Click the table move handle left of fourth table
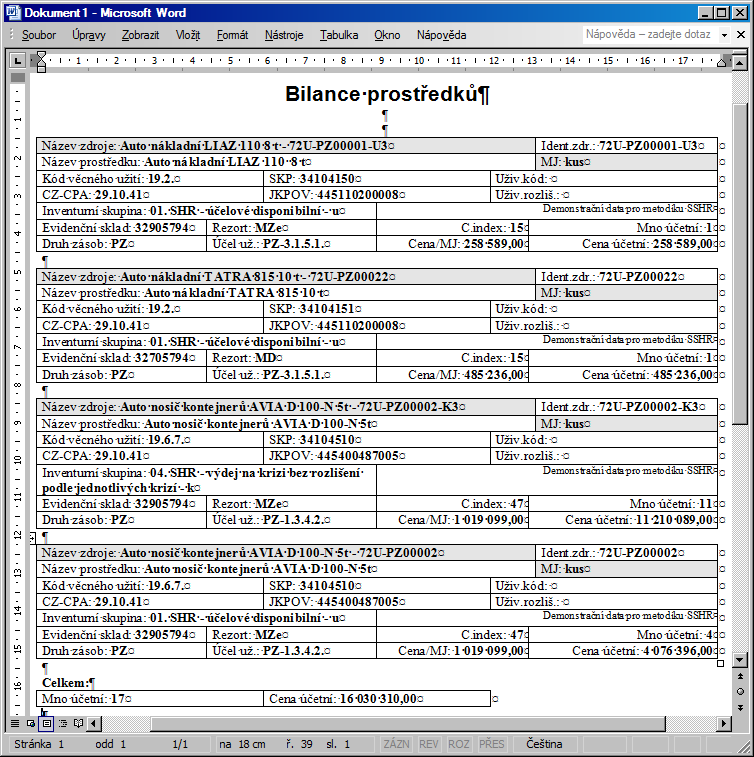This screenshot has height=757, width=754. click(32, 537)
